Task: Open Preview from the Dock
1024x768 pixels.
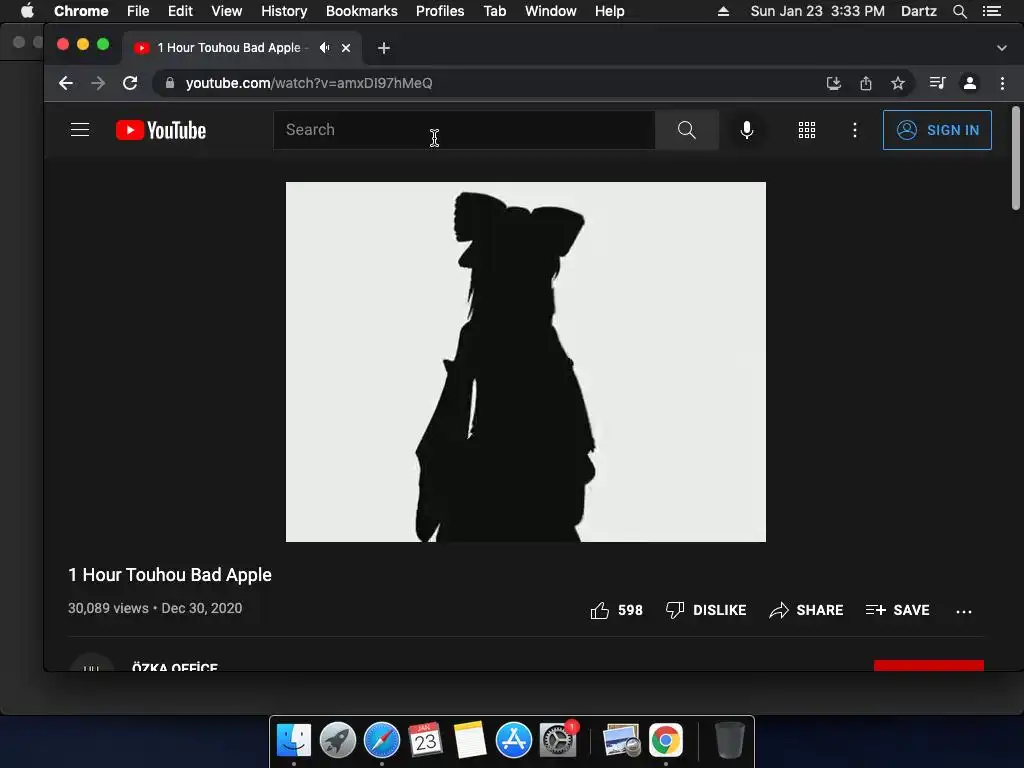Action: [x=621, y=740]
